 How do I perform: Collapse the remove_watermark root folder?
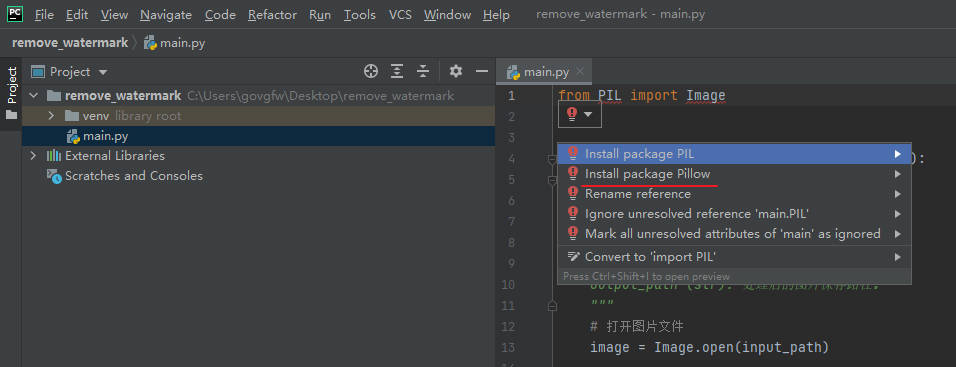[34, 96]
